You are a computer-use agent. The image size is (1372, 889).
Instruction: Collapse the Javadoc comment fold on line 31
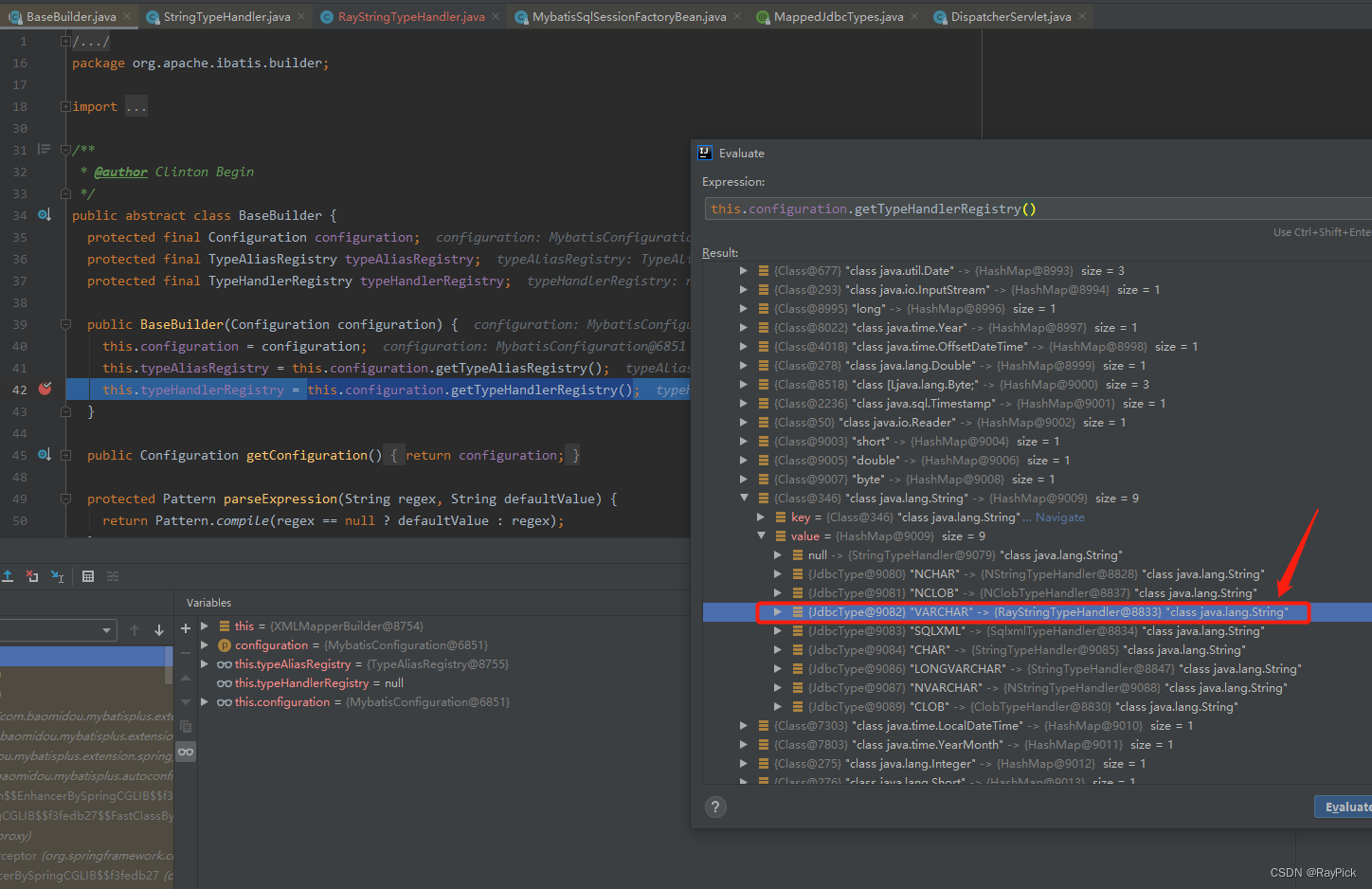[x=65, y=150]
